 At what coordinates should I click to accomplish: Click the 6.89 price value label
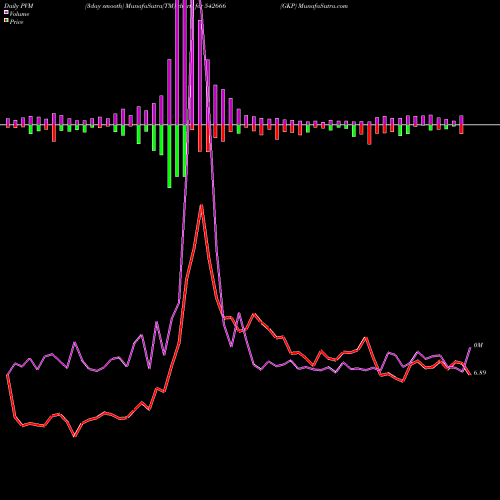point(480,373)
